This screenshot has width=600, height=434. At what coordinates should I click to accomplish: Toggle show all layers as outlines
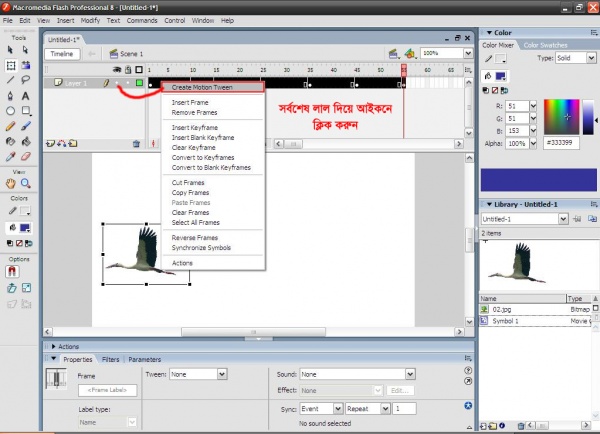pos(139,70)
